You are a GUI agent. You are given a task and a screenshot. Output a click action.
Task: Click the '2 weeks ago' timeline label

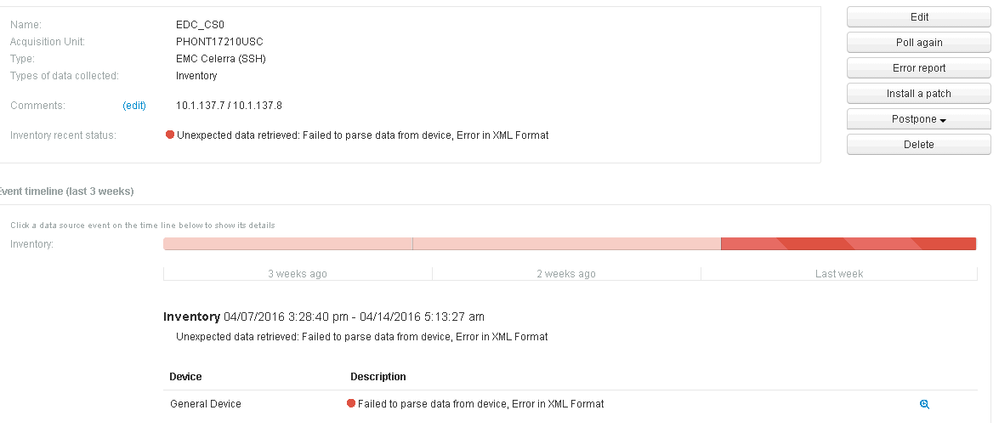(566, 273)
